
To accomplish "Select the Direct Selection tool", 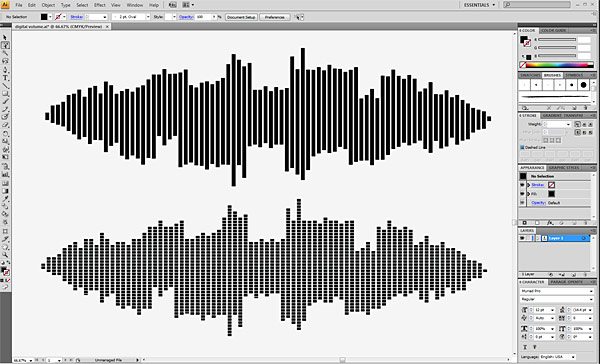I will [x=5, y=46].
